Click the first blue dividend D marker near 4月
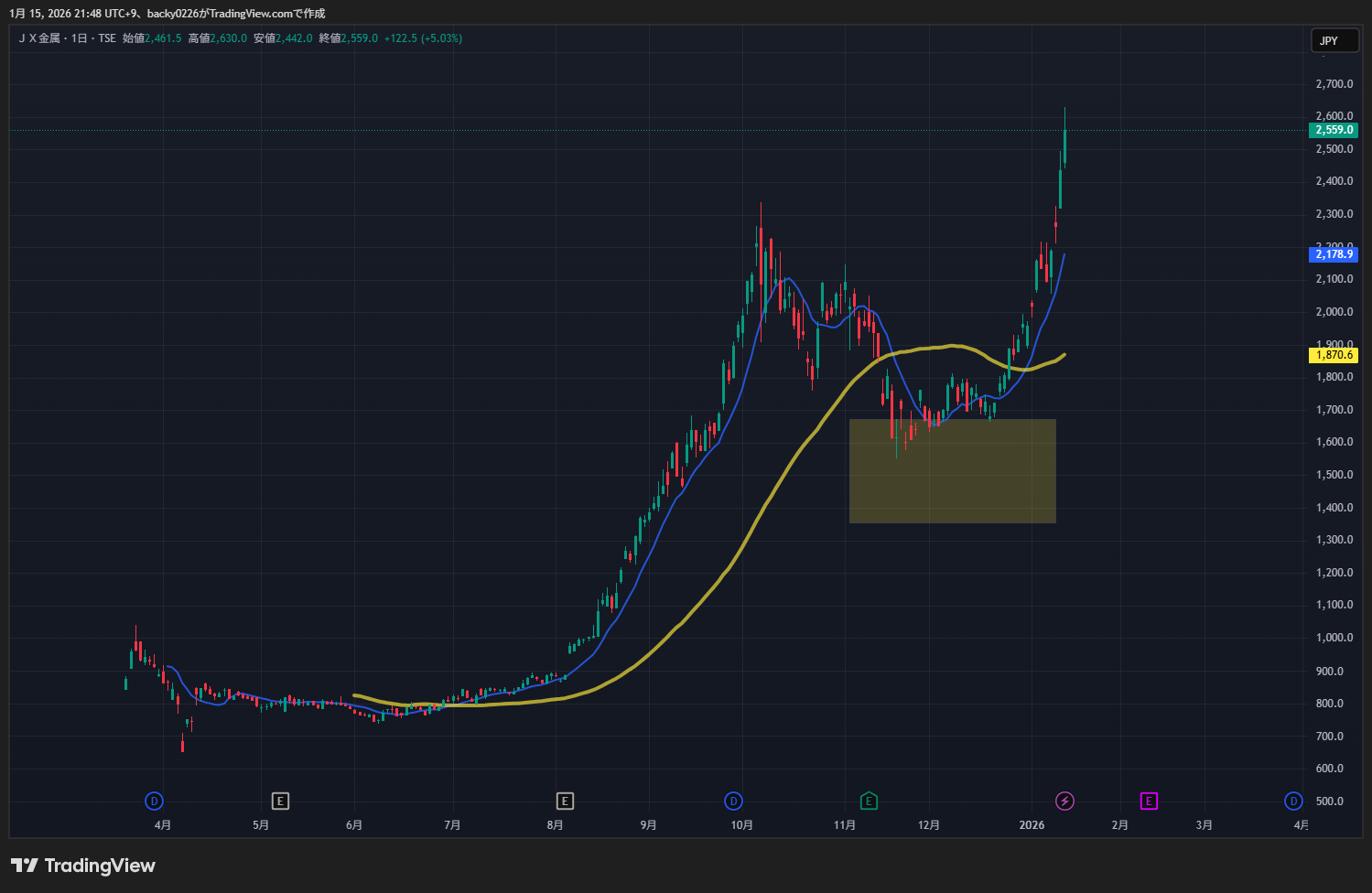Screen dimensions: 1372x893 (x=154, y=802)
